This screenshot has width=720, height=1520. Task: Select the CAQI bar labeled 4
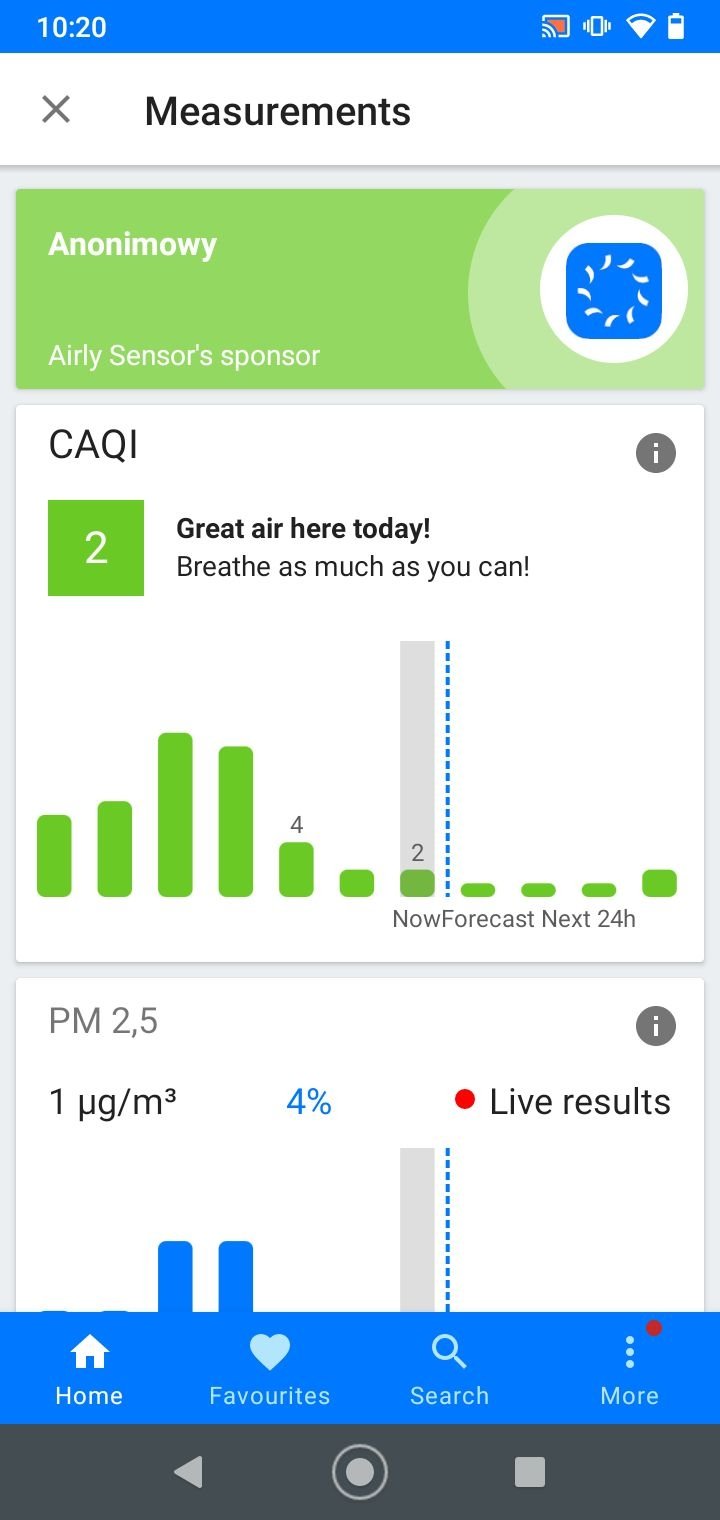(x=296, y=868)
